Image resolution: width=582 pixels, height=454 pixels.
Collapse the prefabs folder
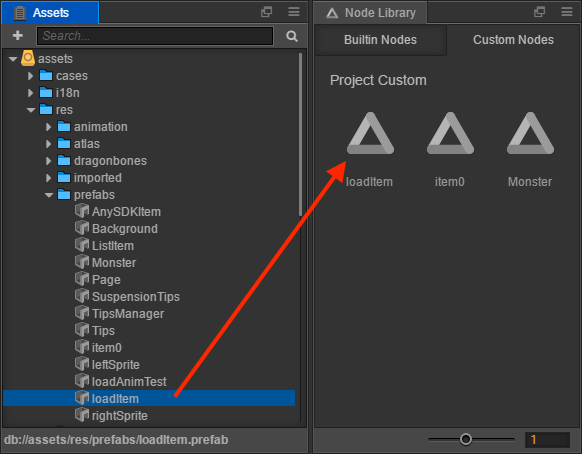(x=49, y=195)
